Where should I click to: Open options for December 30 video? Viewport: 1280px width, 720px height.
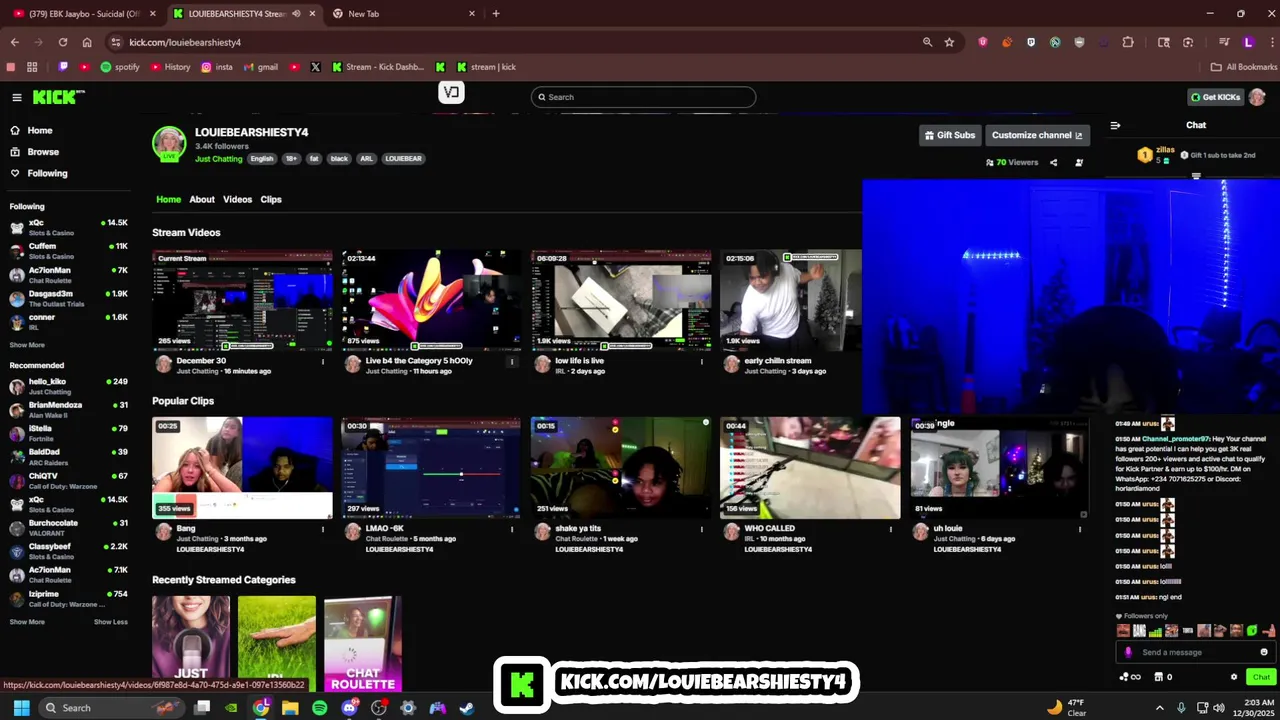[322, 361]
